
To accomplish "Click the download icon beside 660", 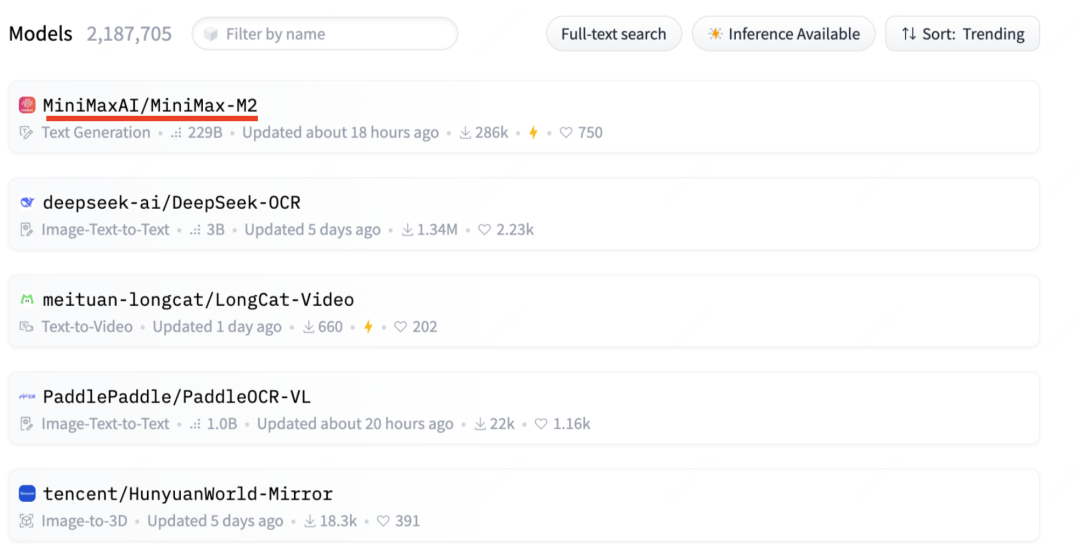I will [309, 327].
